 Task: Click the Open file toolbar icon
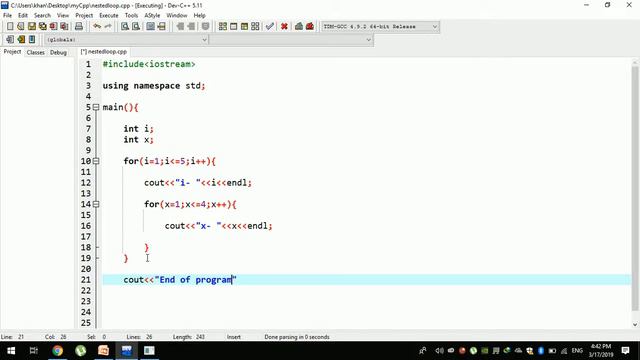21,27
